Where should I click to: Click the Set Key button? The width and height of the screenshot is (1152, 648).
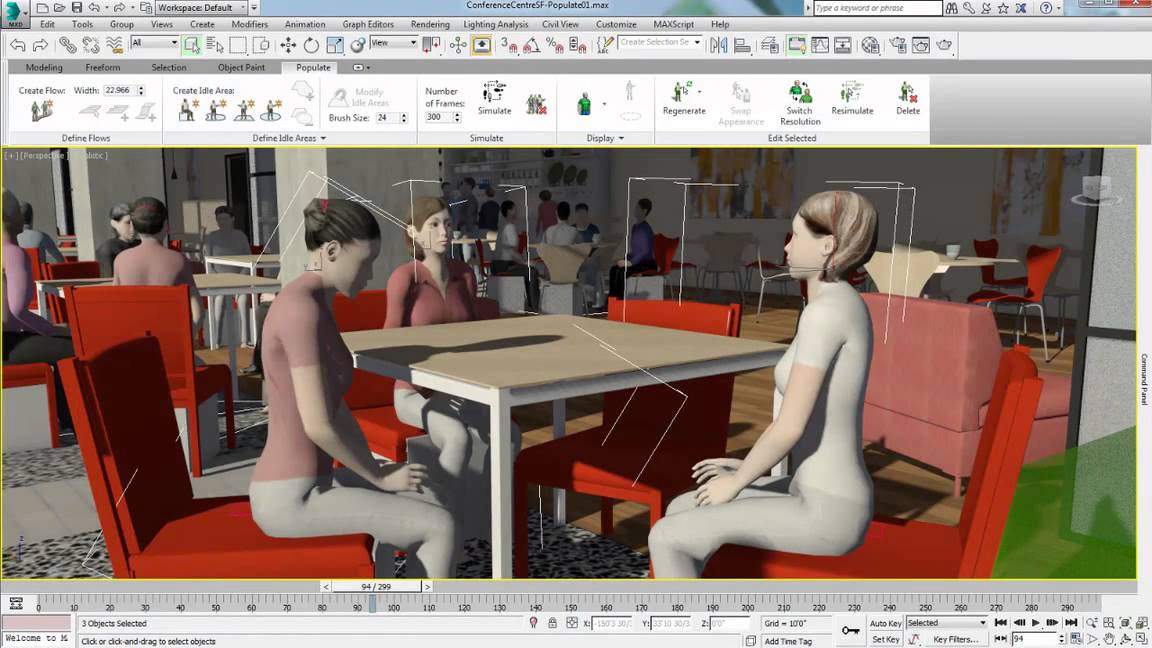pos(885,639)
